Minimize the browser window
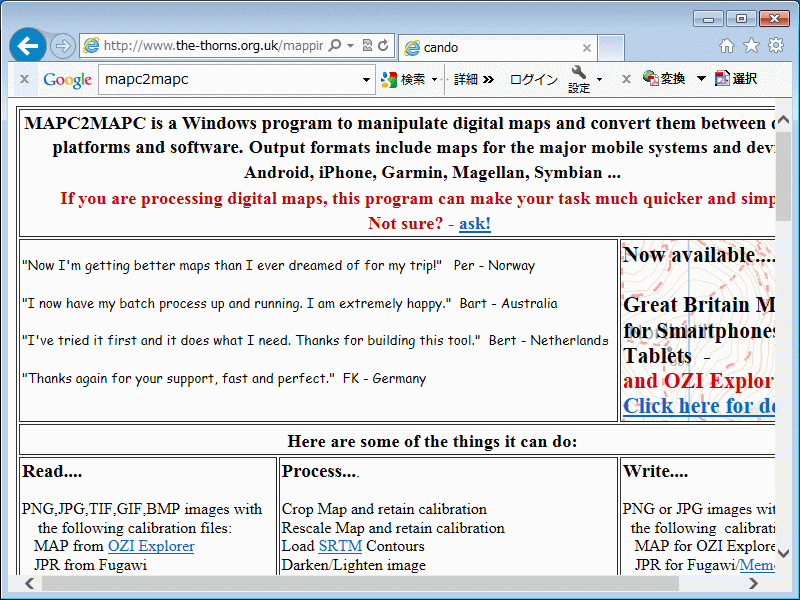This screenshot has width=800, height=600. [708, 19]
